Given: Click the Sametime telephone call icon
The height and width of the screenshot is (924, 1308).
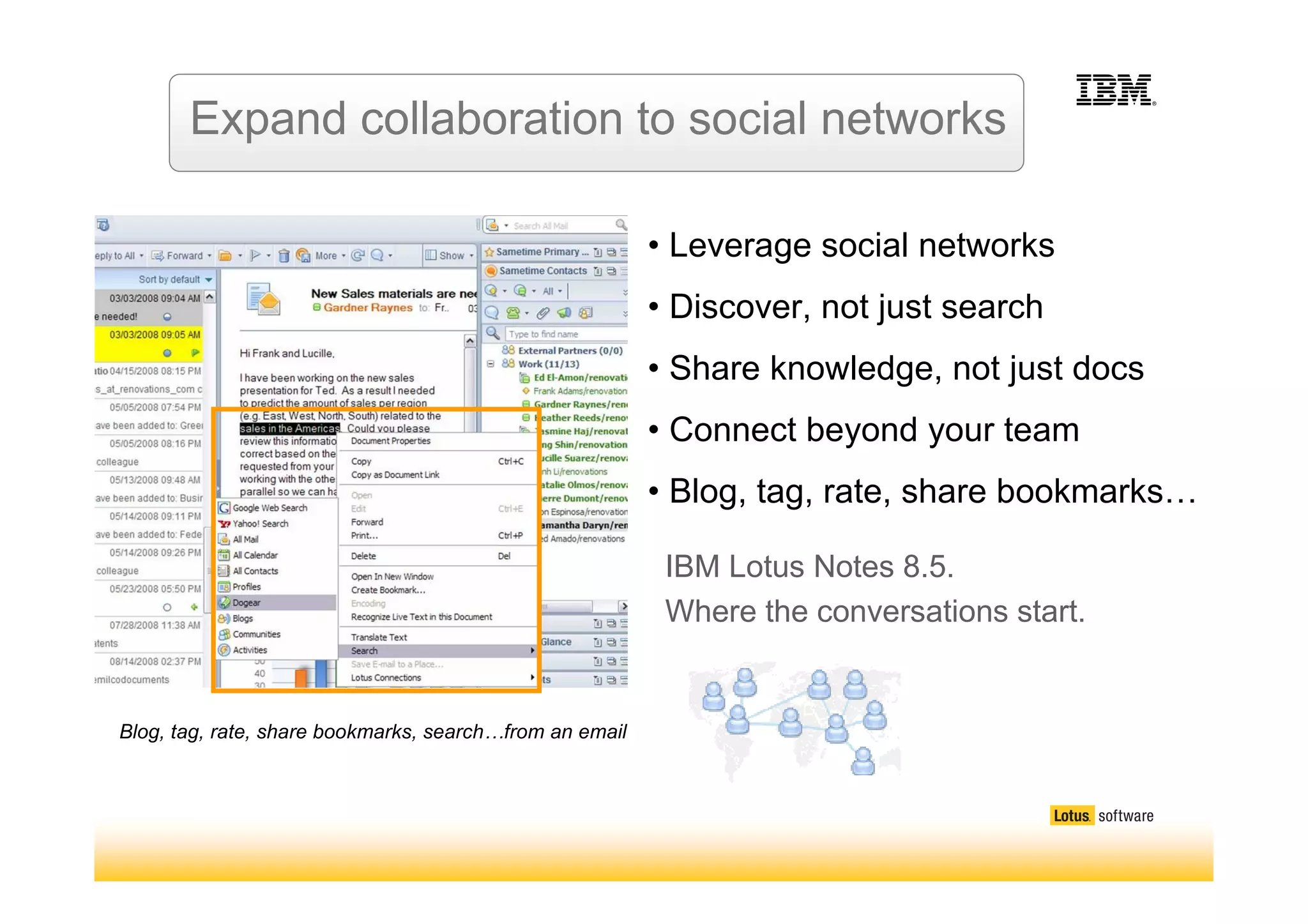Looking at the screenshot, I should click(513, 313).
